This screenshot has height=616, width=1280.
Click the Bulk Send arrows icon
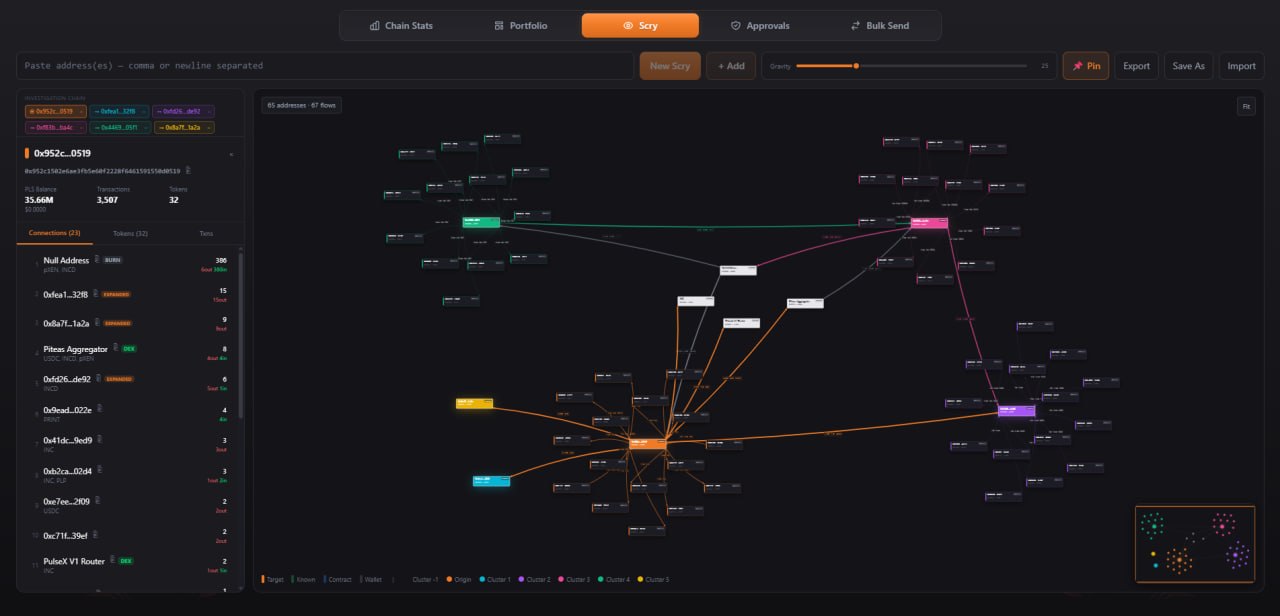pos(855,25)
